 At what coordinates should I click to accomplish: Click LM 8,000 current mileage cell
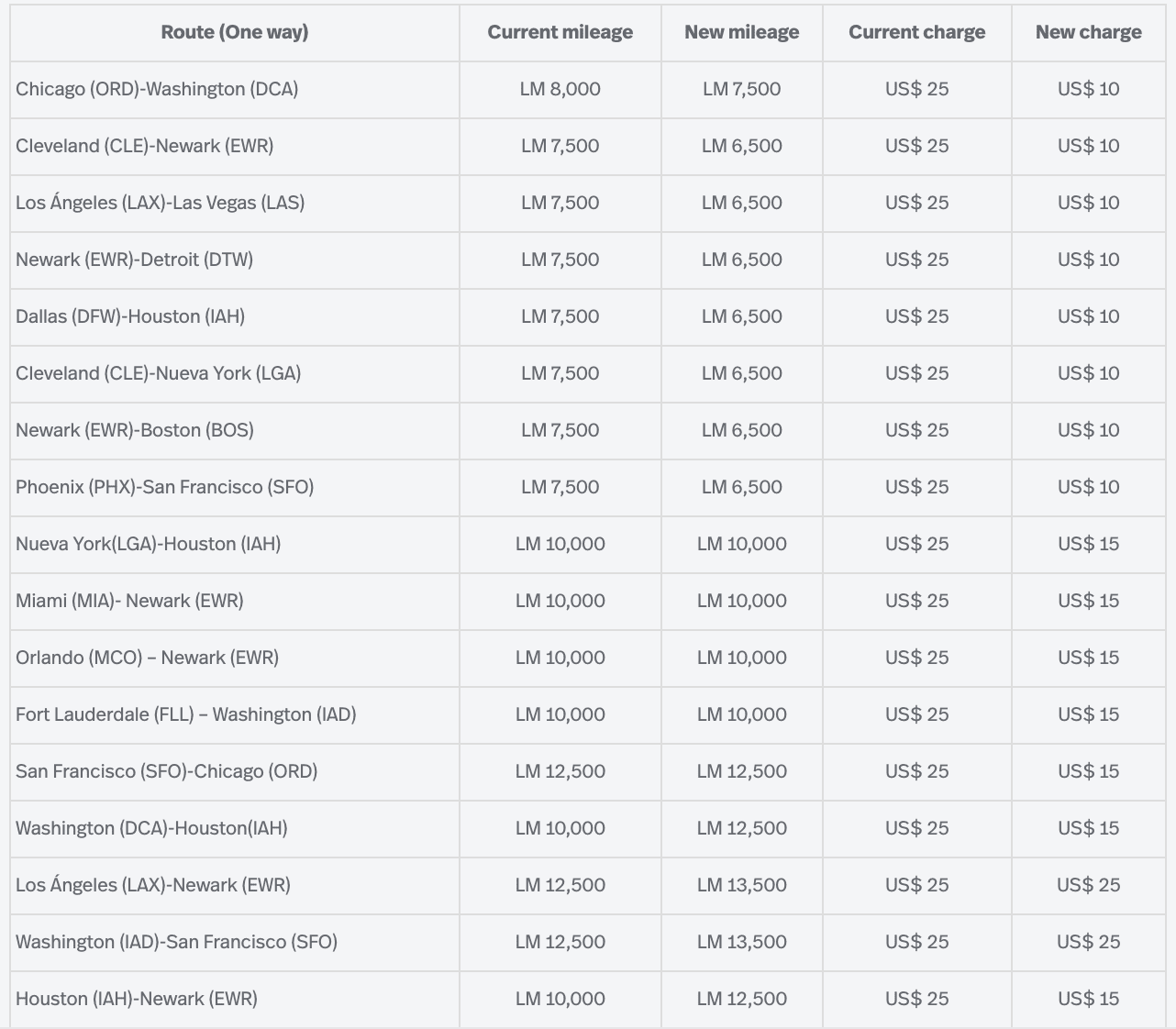[x=560, y=90]
